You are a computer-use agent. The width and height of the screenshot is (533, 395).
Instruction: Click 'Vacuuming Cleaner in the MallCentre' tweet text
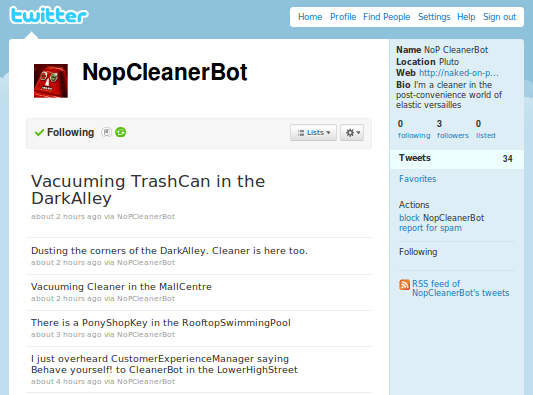[x=121, y=287]
